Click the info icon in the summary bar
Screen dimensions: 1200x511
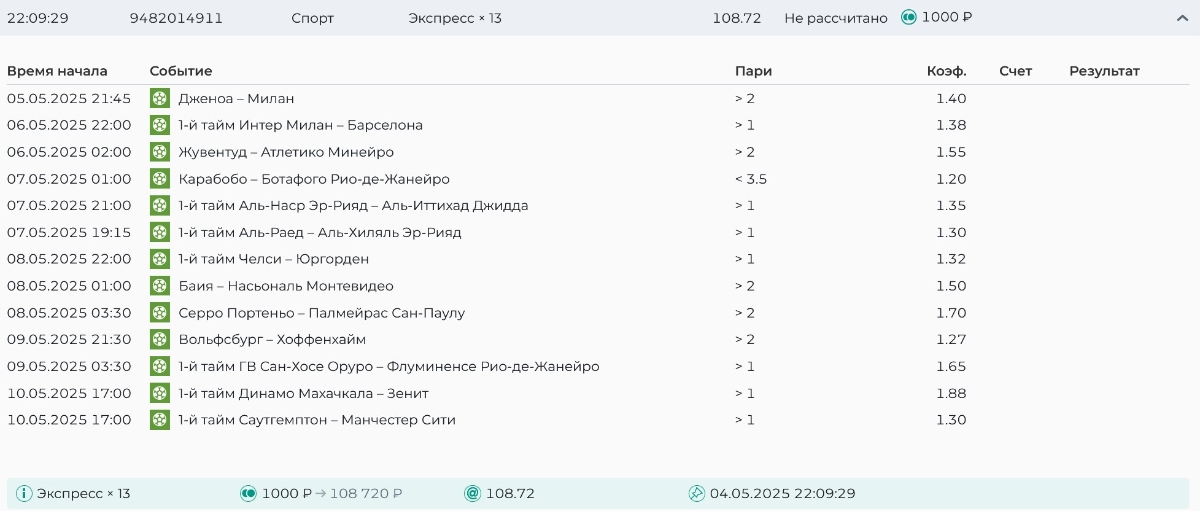24,493
